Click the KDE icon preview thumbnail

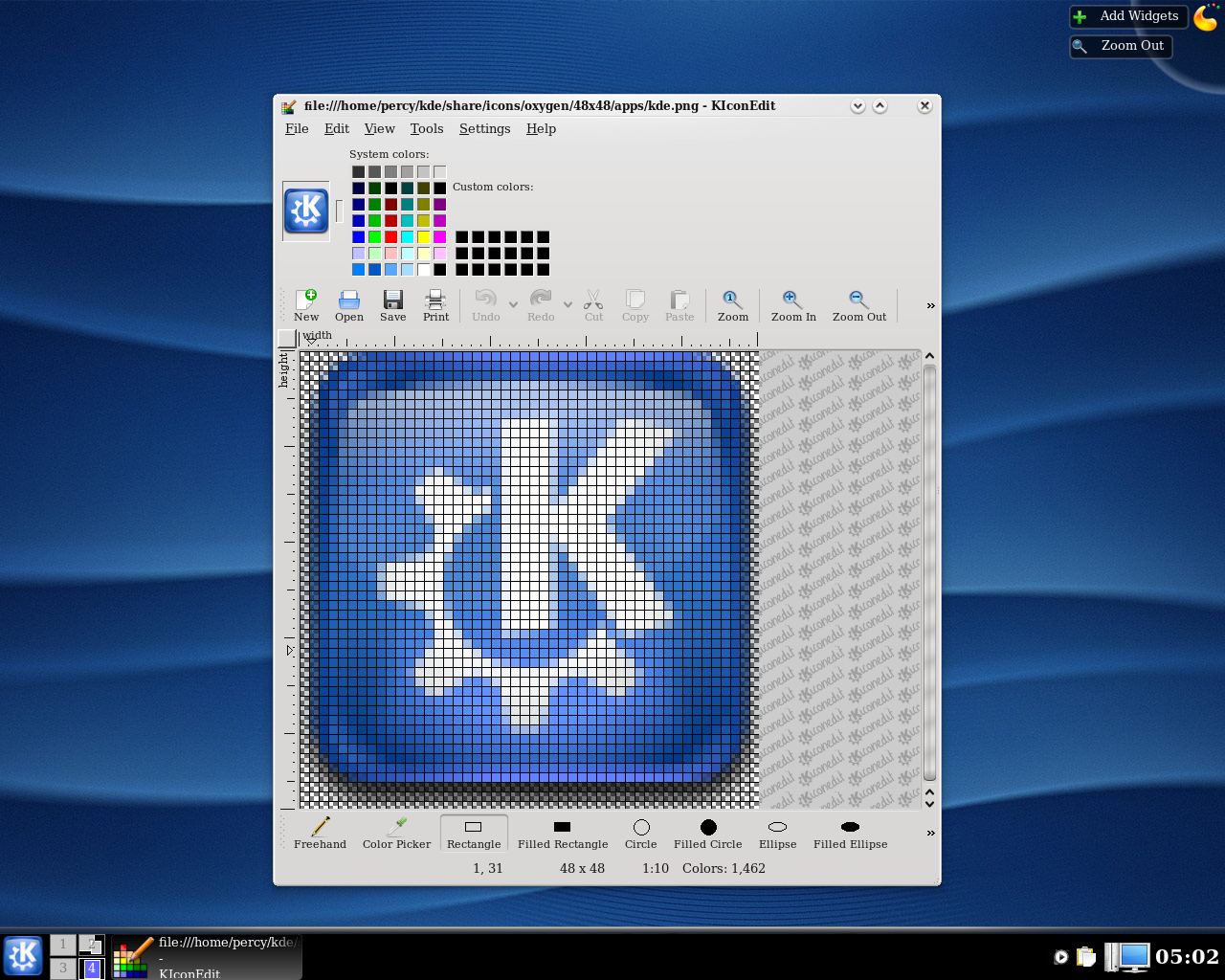pos(306,211)
